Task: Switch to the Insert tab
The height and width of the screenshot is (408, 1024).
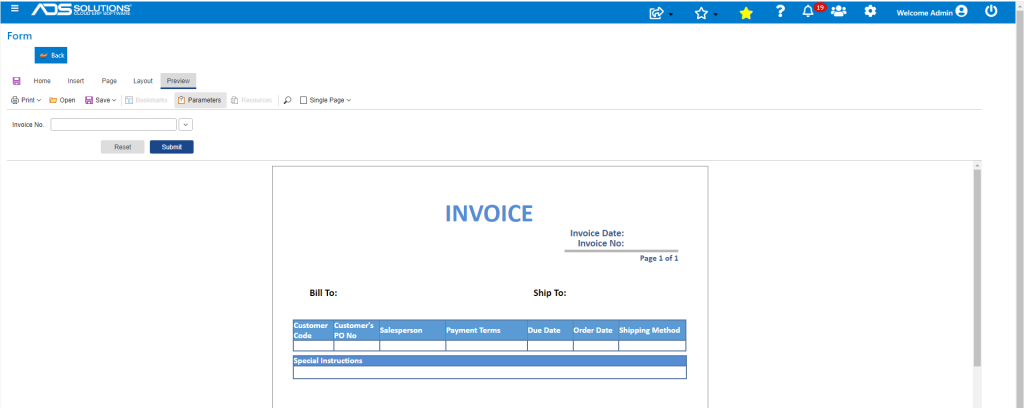Action: [x=76, y=81]
